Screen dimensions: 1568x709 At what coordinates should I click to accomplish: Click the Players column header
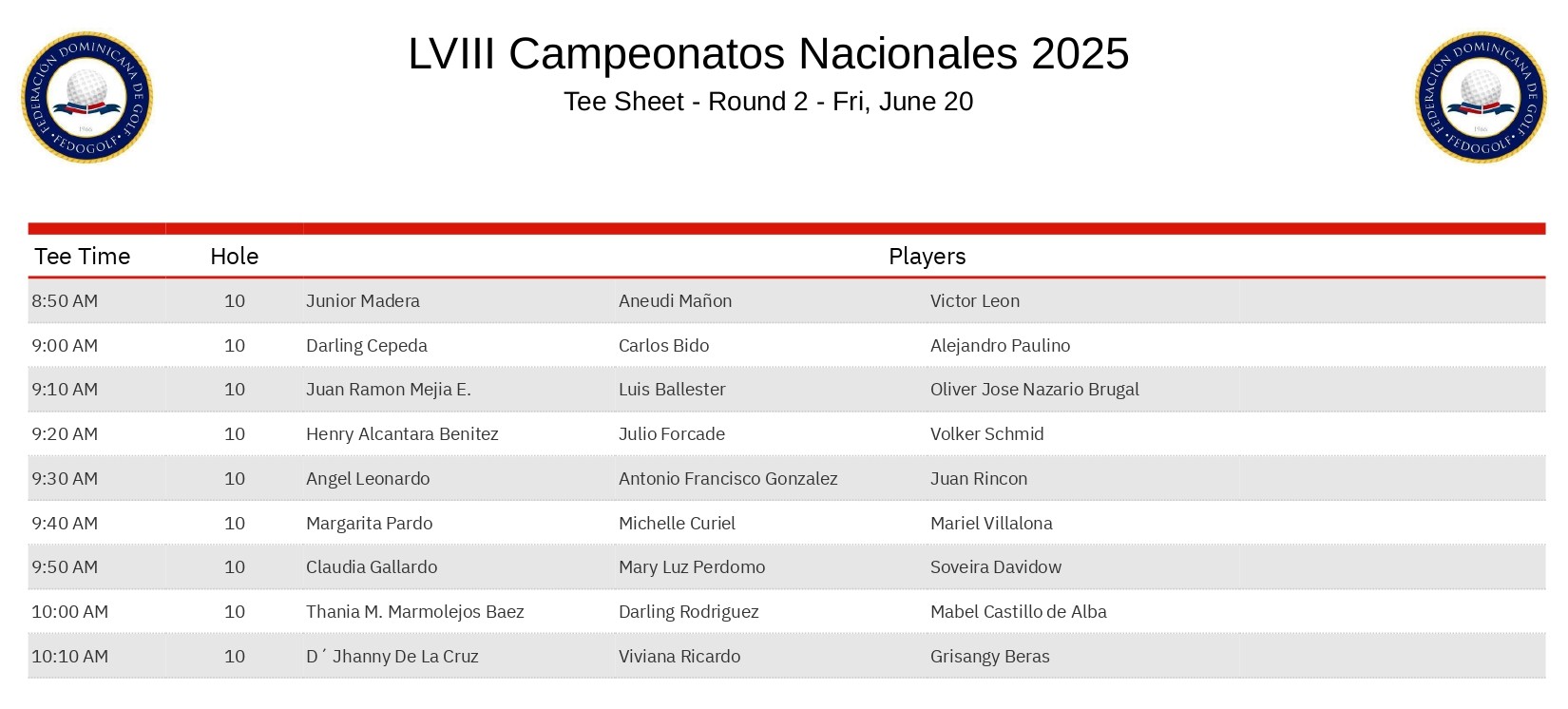[x=927, y=257]
